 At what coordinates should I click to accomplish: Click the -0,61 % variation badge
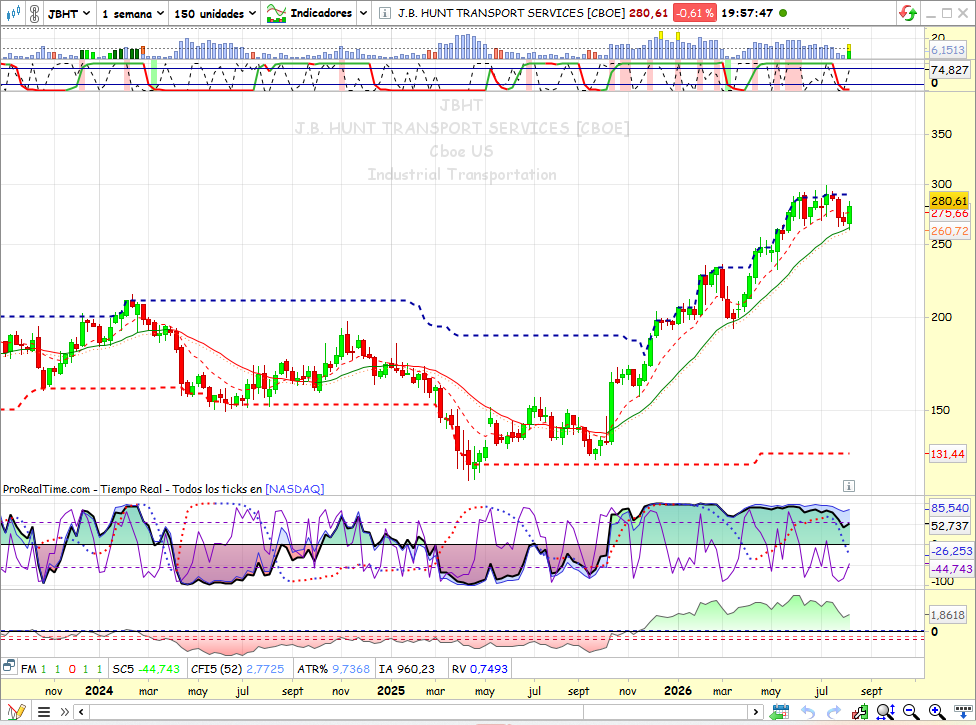point(694,13)
